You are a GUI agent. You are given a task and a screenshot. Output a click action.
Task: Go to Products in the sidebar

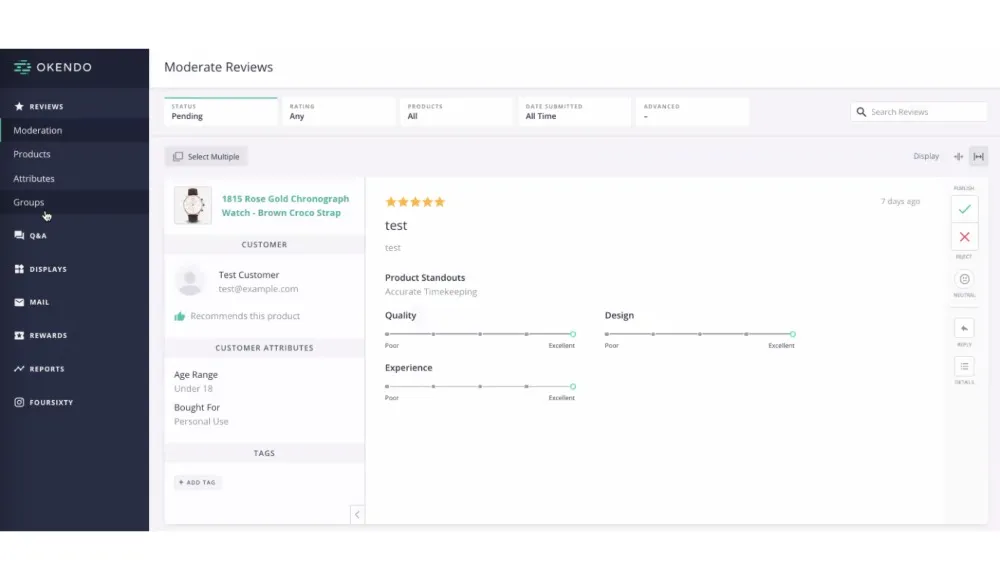tap(75, 154)
